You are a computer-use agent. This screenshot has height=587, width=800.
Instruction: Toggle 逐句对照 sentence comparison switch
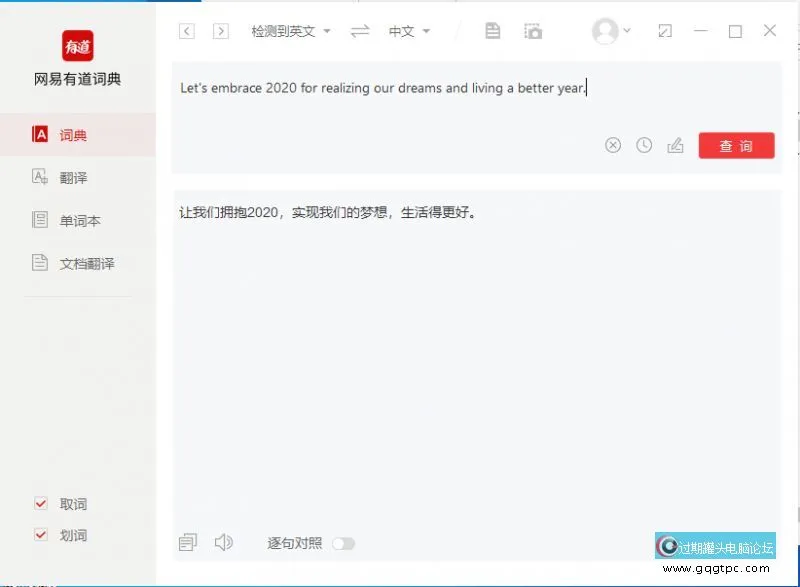click(345, 542)
